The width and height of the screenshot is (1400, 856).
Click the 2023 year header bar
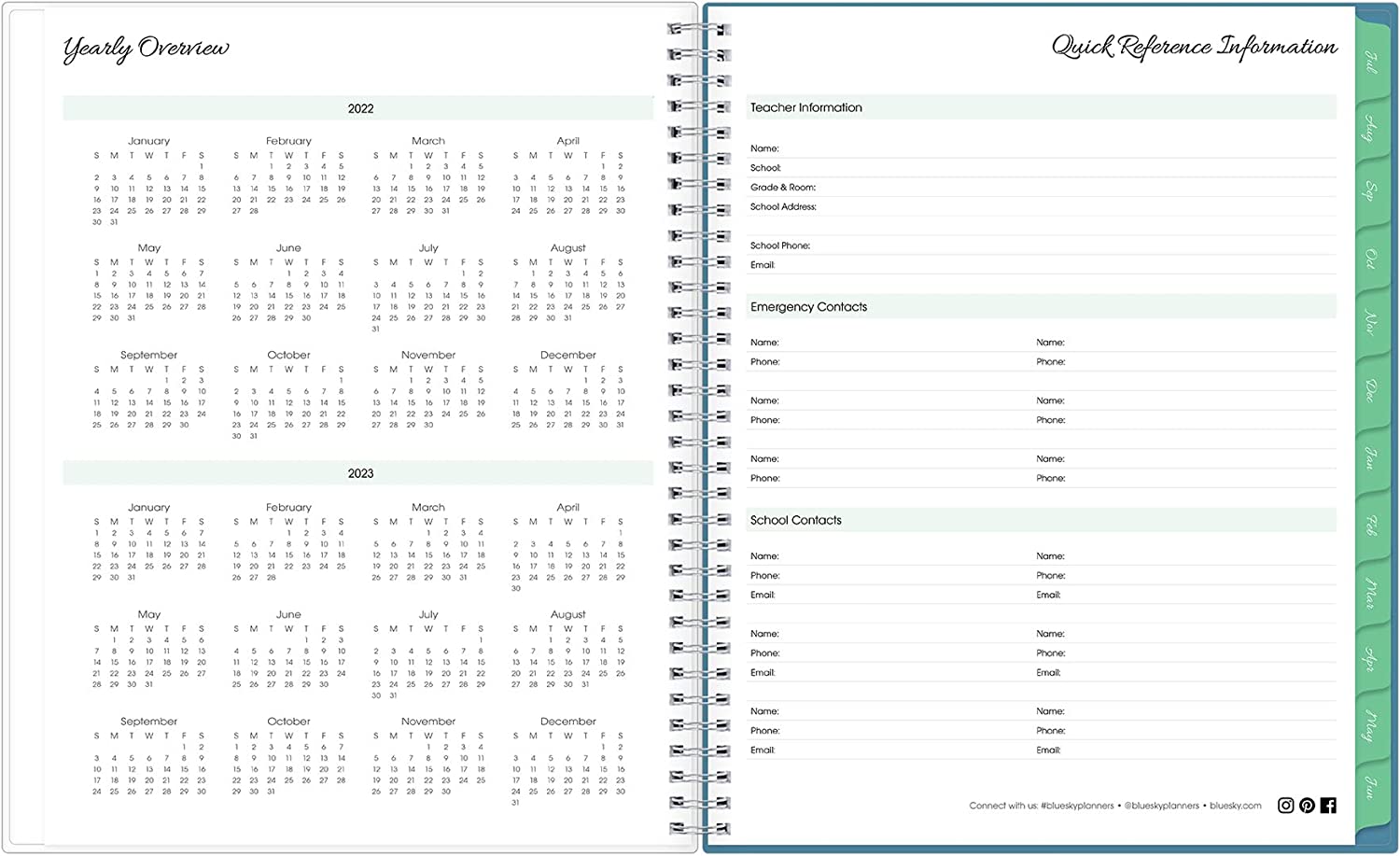coord(360,473)
